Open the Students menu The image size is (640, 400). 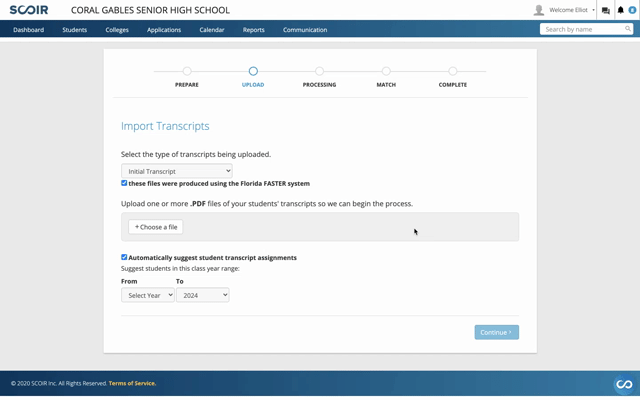coord(75,30)
